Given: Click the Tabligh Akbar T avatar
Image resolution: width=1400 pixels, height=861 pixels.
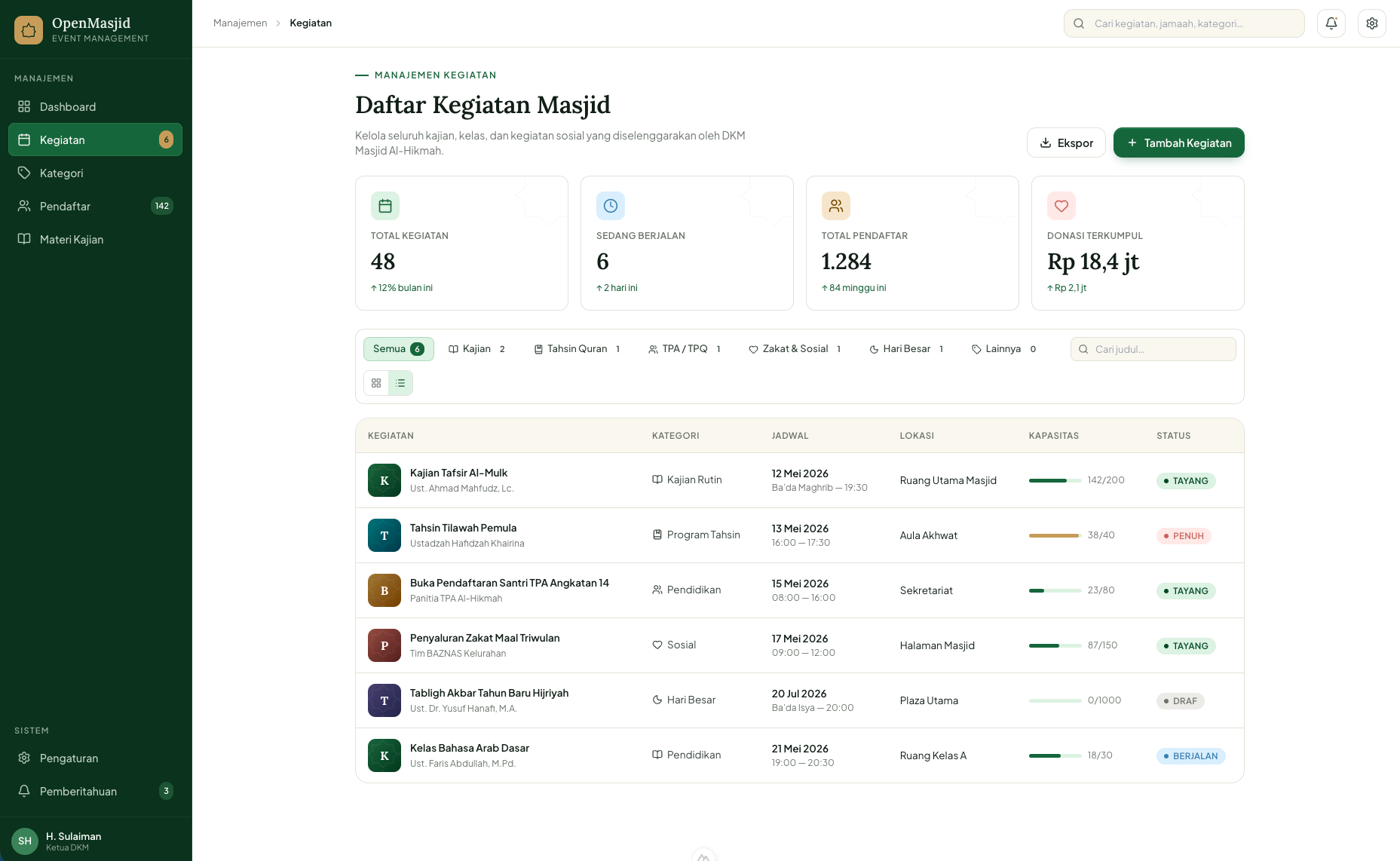Looking at the screenshot, I should (384, 700).
